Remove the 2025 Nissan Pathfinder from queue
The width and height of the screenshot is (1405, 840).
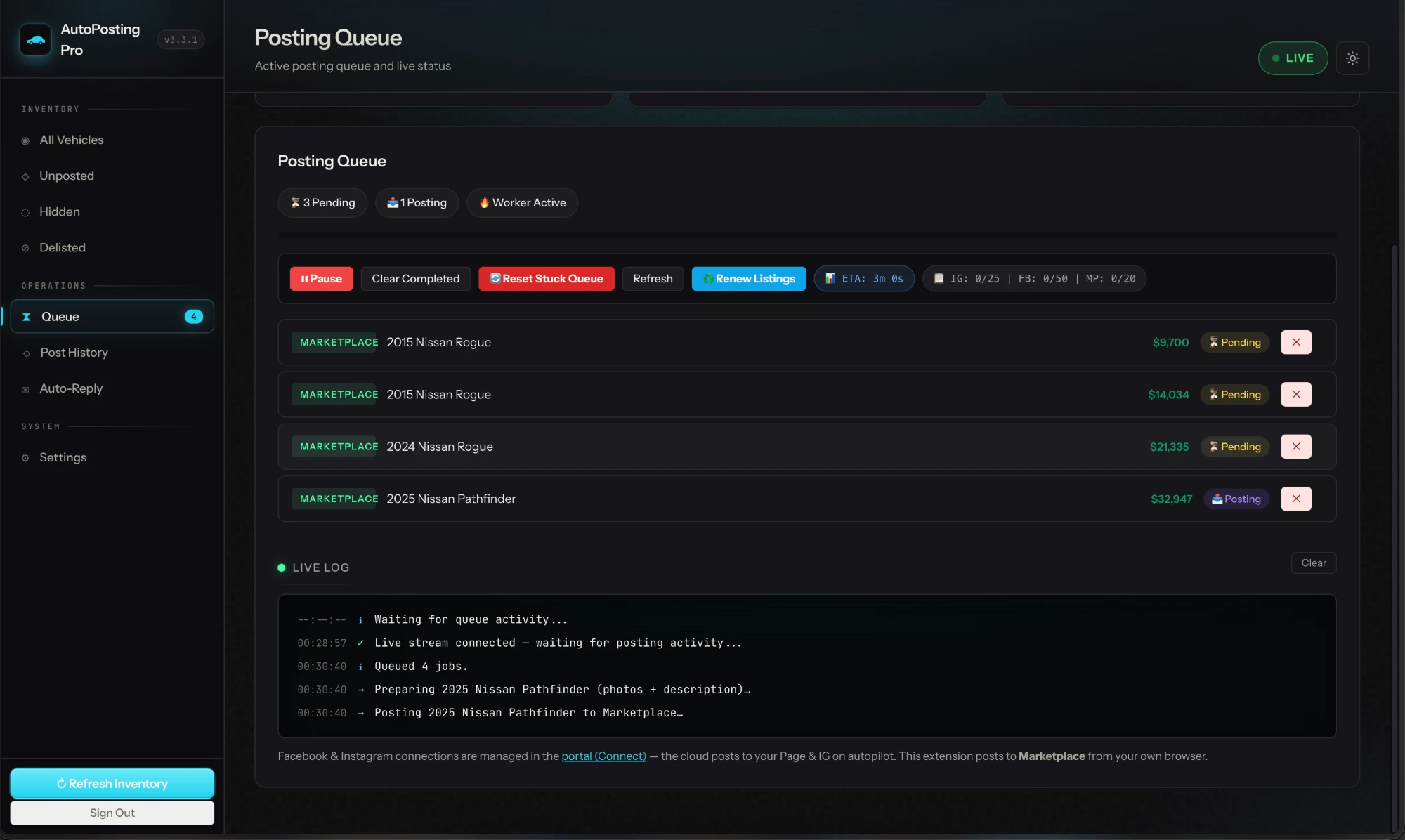point(1296,499)
